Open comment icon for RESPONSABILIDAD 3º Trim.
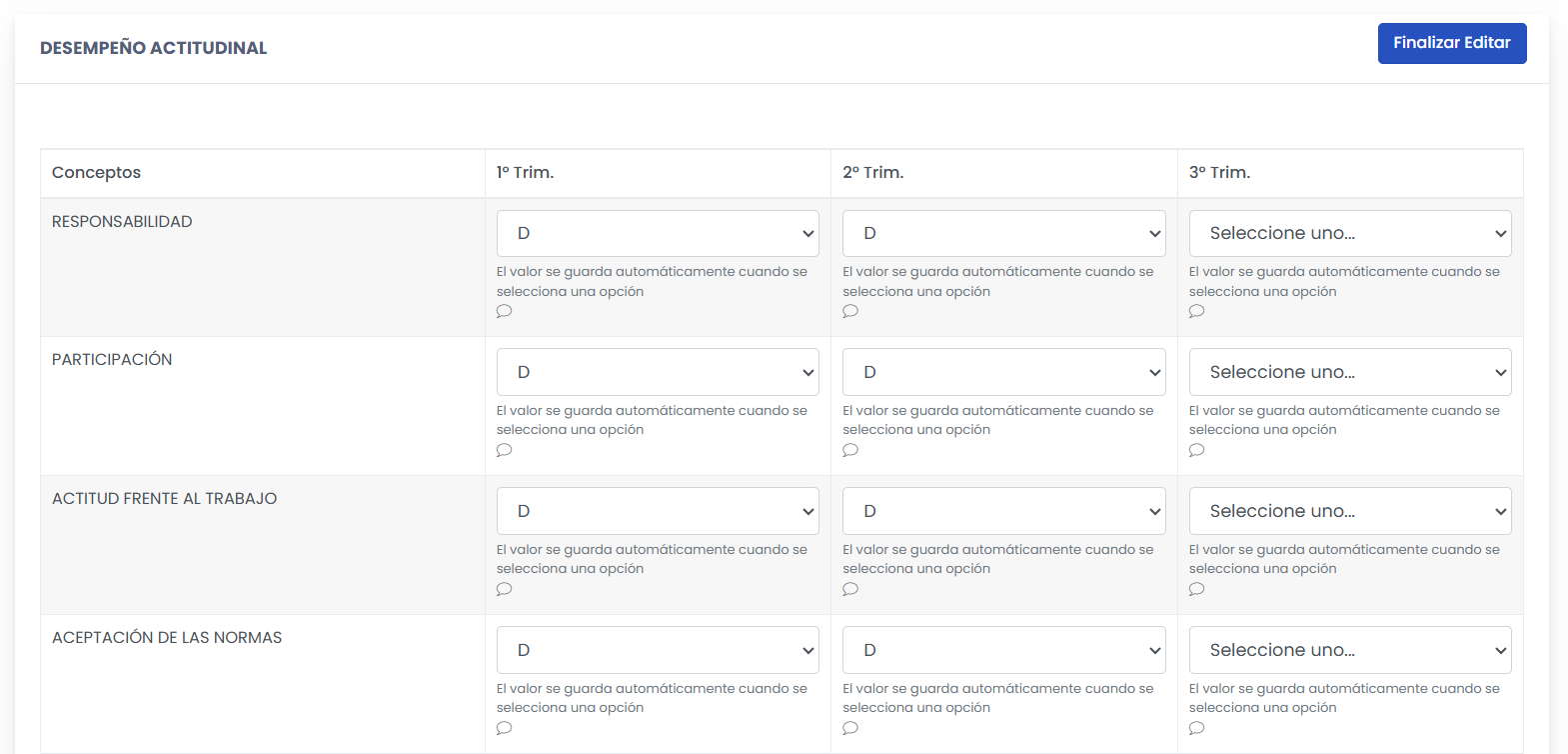Image resolution: width=1568 pixels, height=754 pixels. [1196, 311]
